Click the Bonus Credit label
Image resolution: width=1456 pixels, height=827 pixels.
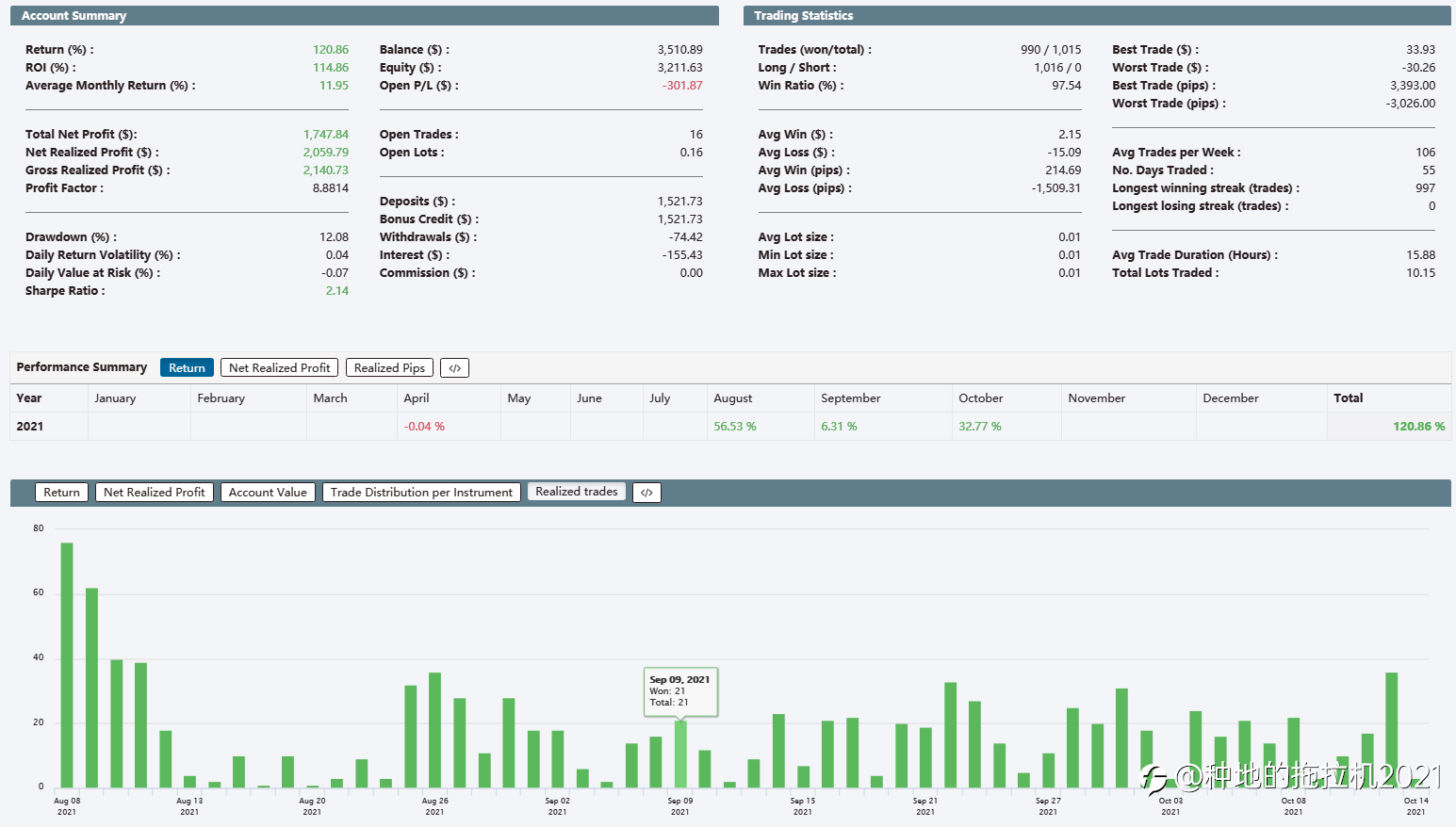tap(429, 219)
